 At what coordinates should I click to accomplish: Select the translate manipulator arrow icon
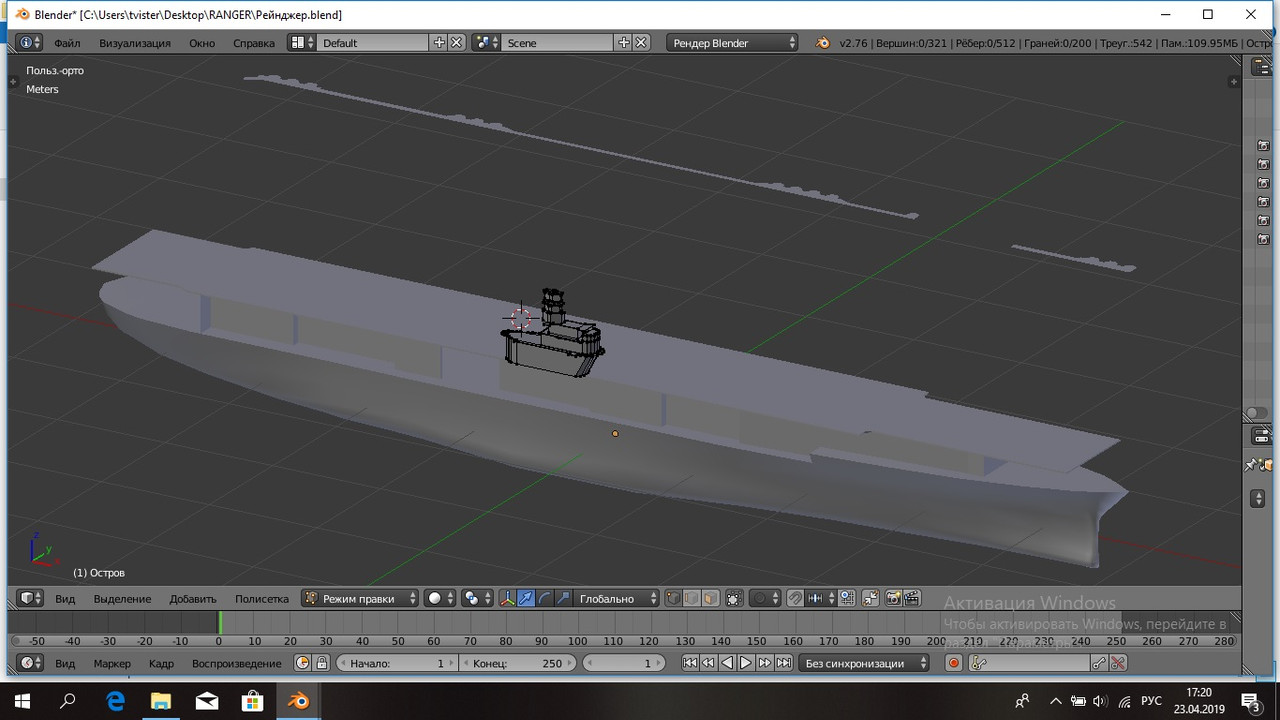click(526, 599)
